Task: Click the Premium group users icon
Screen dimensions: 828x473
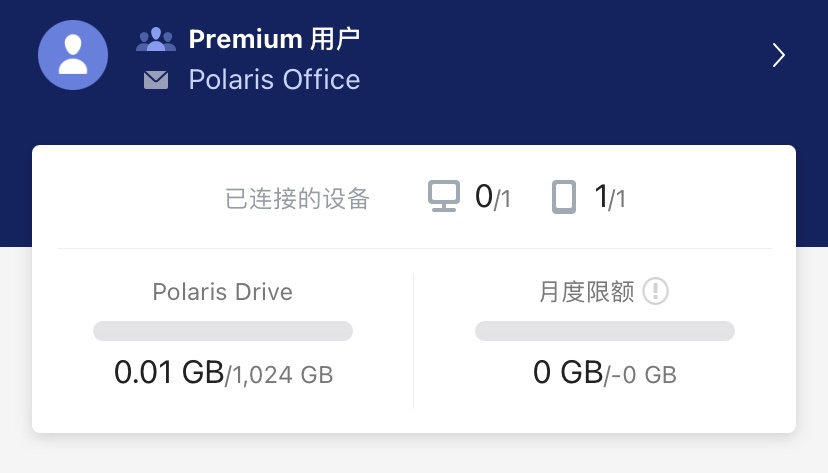Action: [156, 40]
